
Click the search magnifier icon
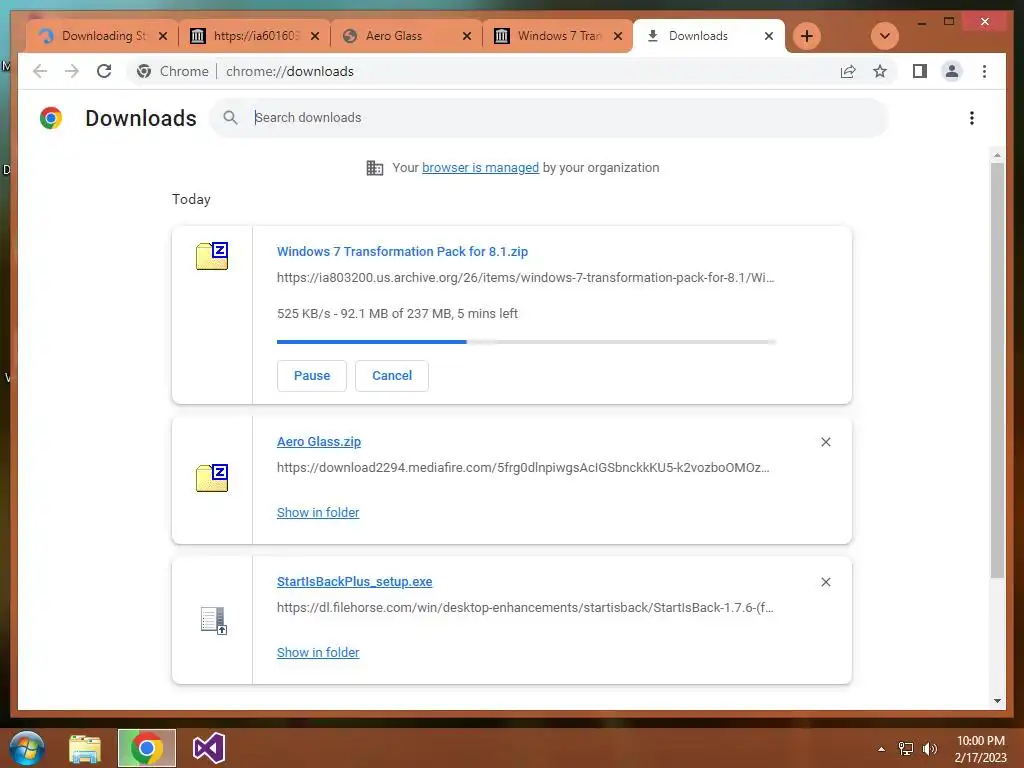point(230,118)
